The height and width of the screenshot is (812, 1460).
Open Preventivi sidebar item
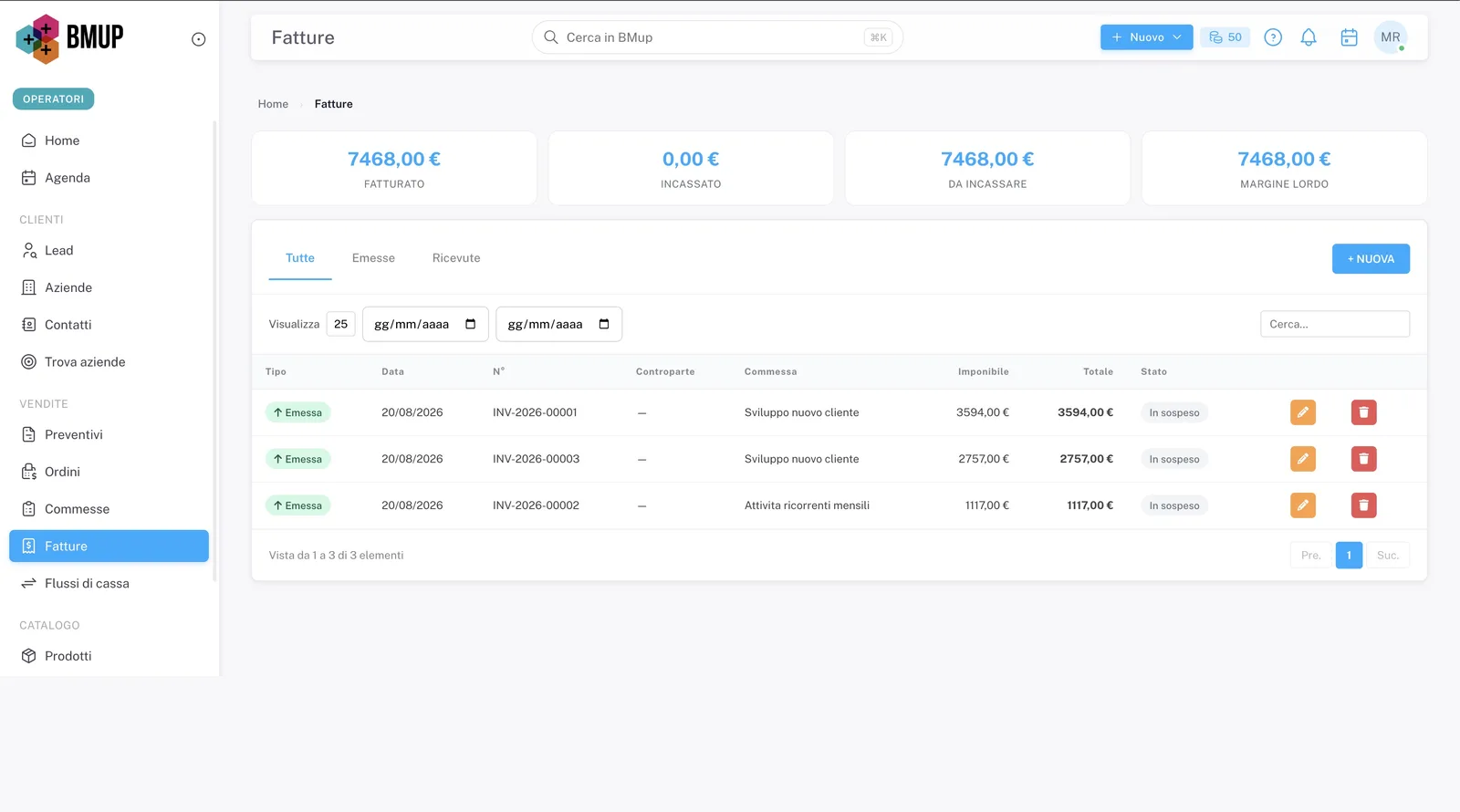(x=109, y=434)
